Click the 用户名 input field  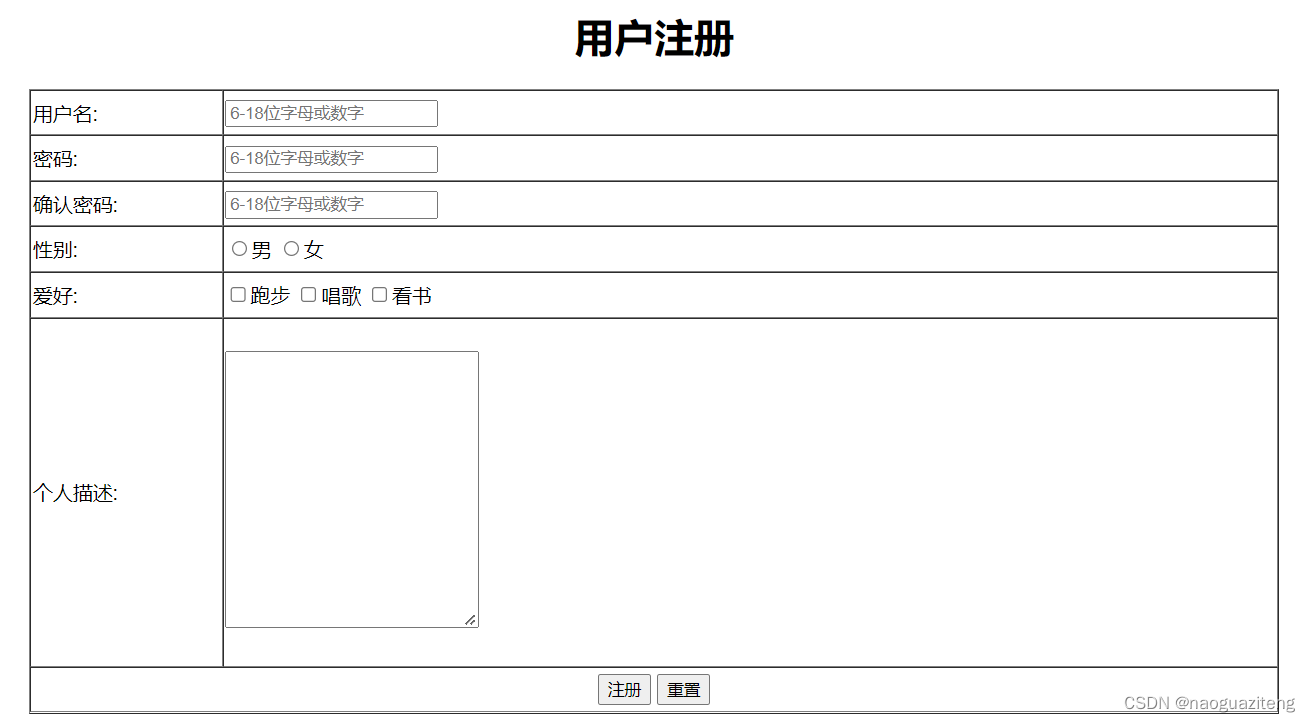[331, 113]
